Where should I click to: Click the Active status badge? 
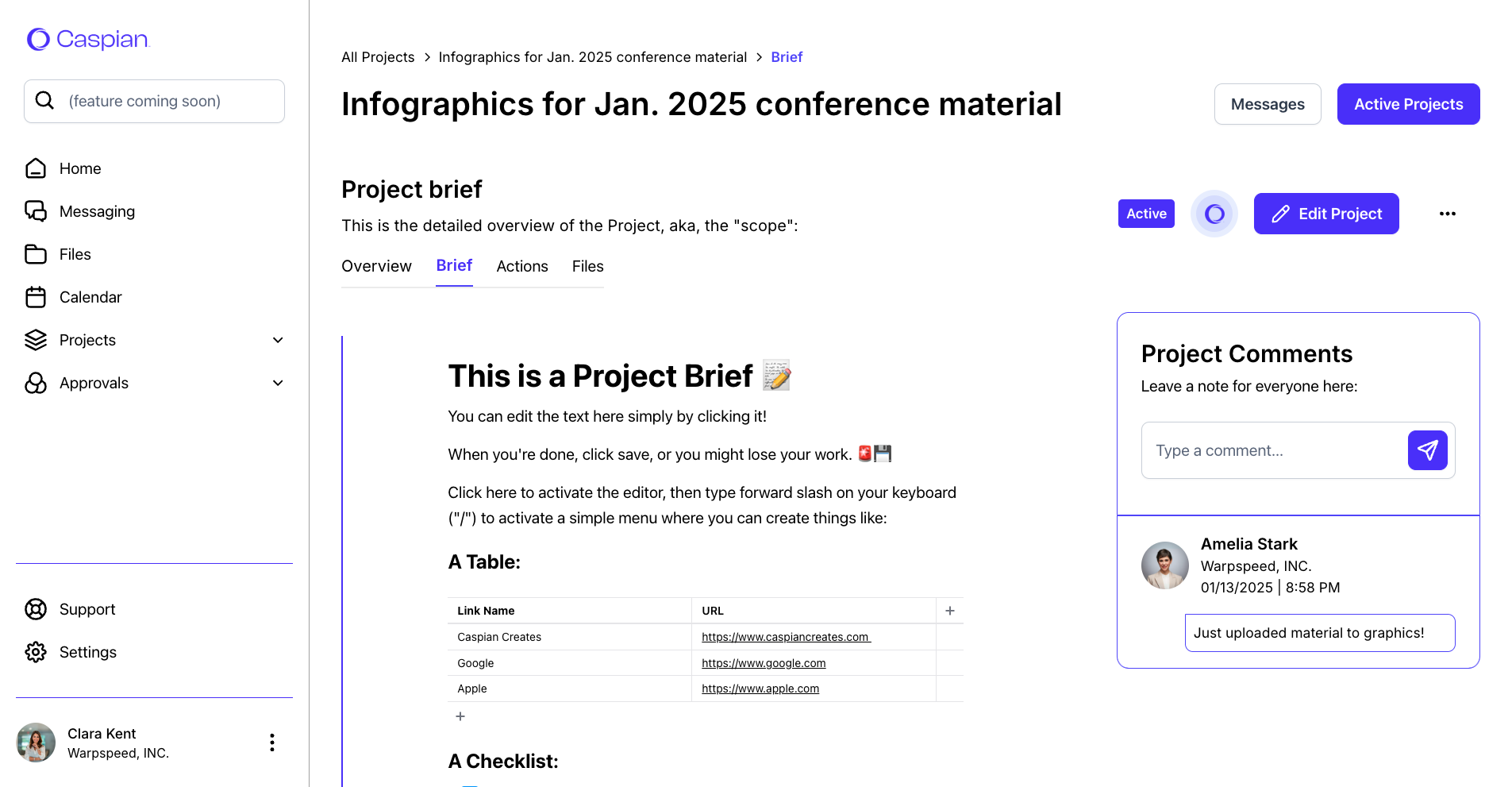[1146, 214]
